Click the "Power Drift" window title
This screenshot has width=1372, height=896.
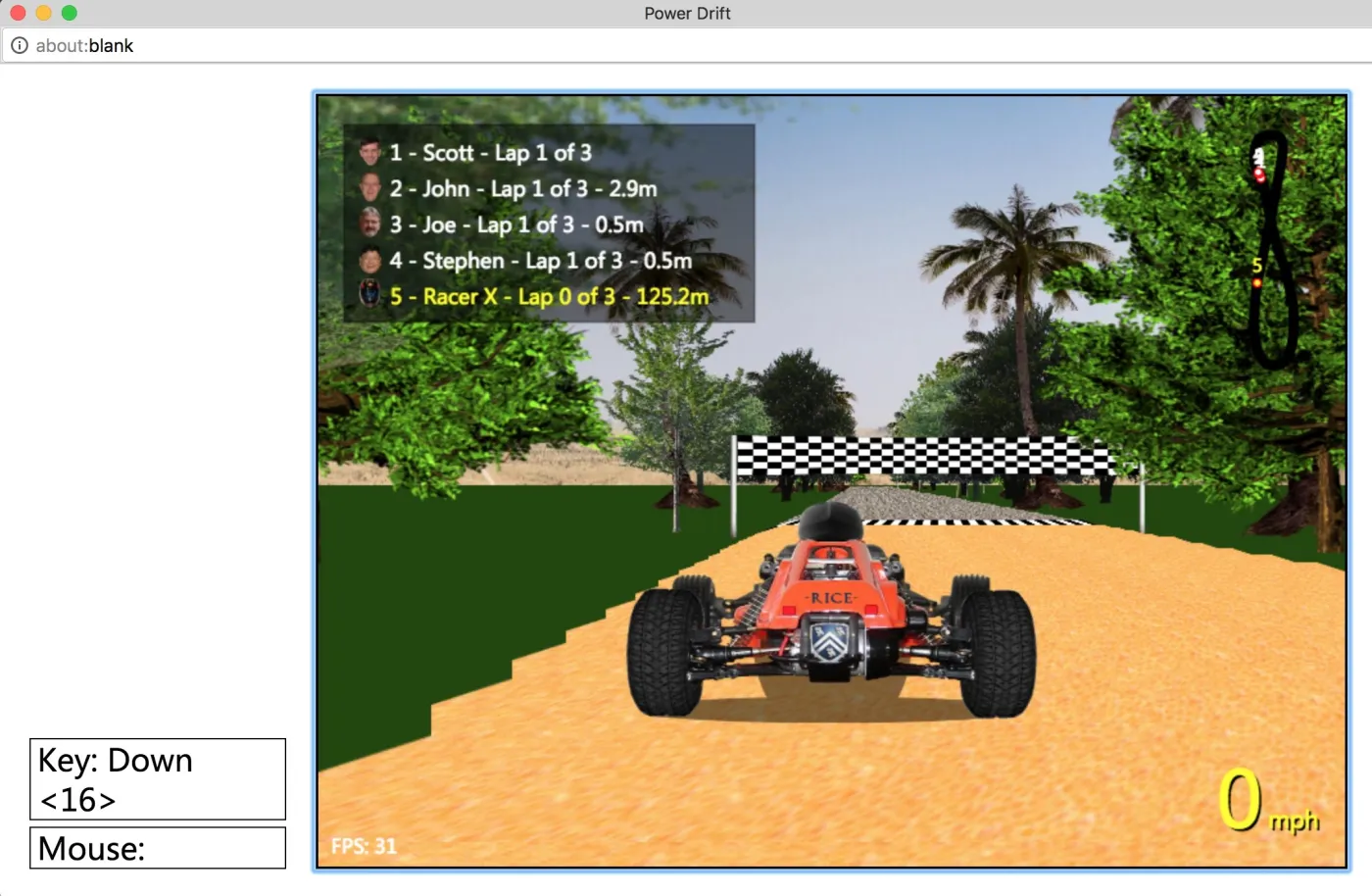click(x=687, y=13)
